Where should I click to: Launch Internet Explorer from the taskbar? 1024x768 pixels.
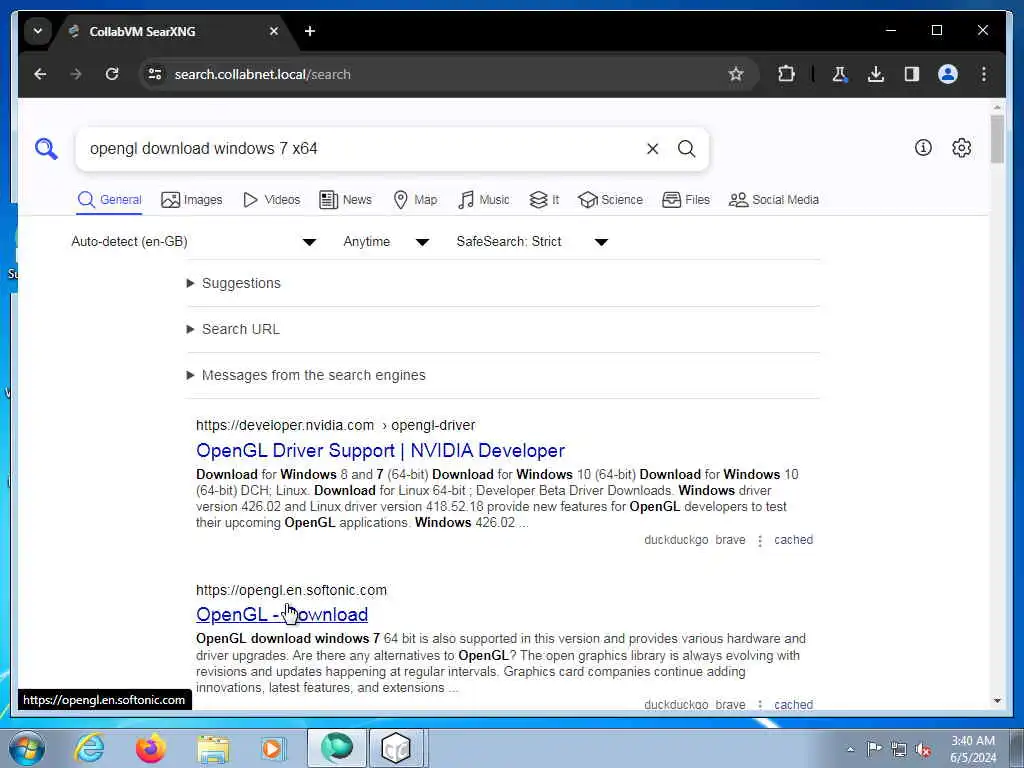coord(89,748)
